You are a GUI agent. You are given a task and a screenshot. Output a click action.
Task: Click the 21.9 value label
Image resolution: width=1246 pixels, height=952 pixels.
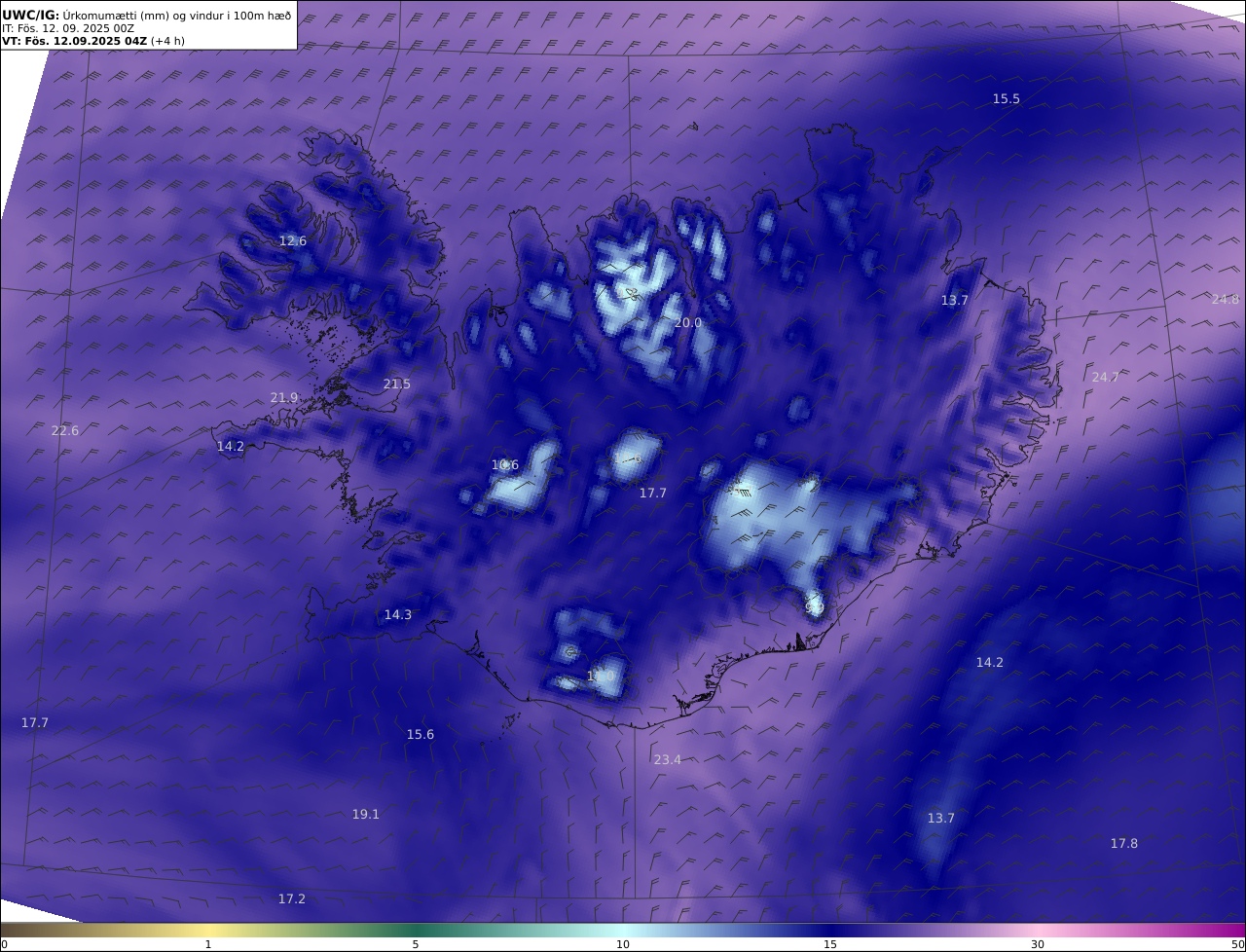click(283, 398)
